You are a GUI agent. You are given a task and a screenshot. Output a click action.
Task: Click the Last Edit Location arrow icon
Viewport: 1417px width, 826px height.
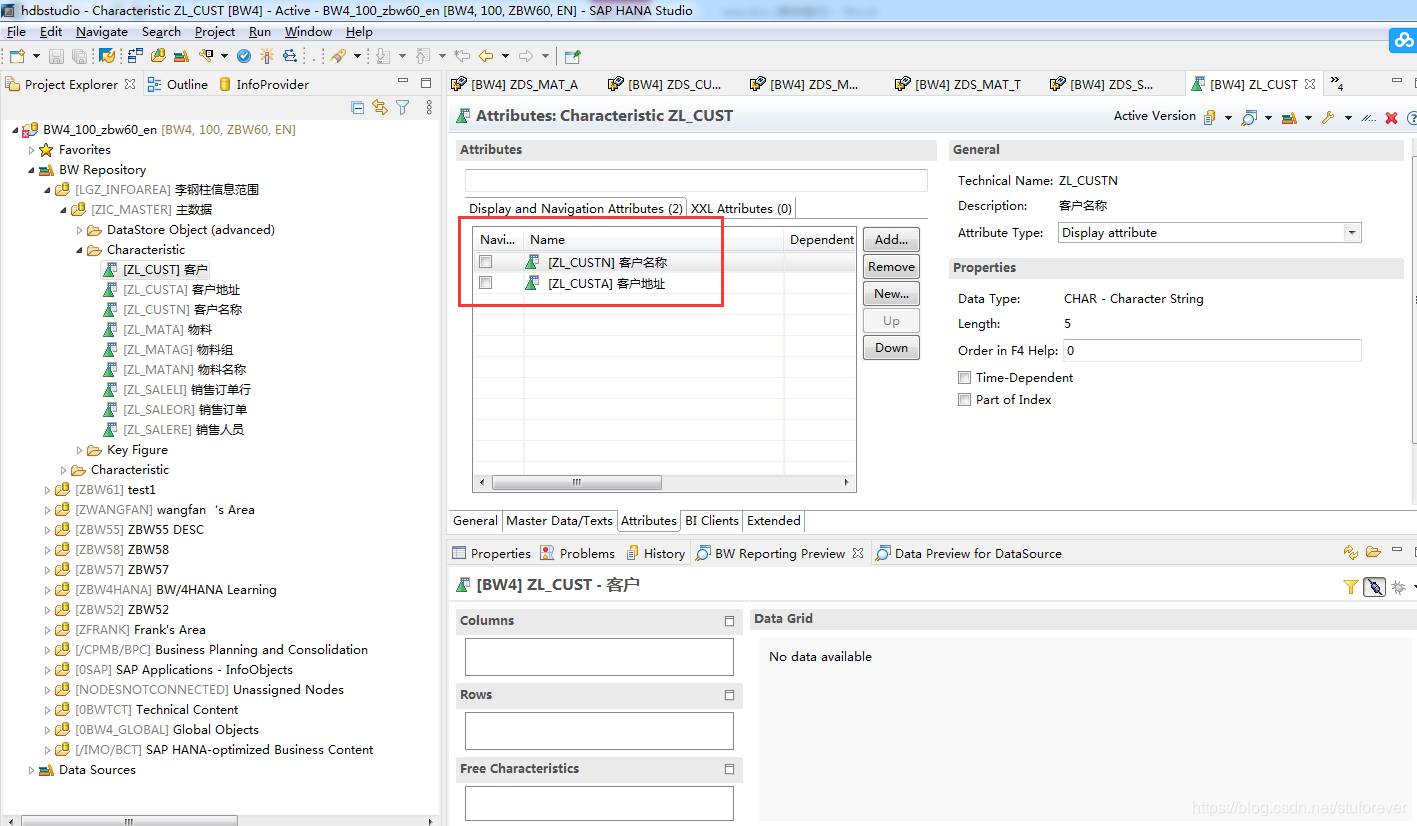[x=462, y=56]
